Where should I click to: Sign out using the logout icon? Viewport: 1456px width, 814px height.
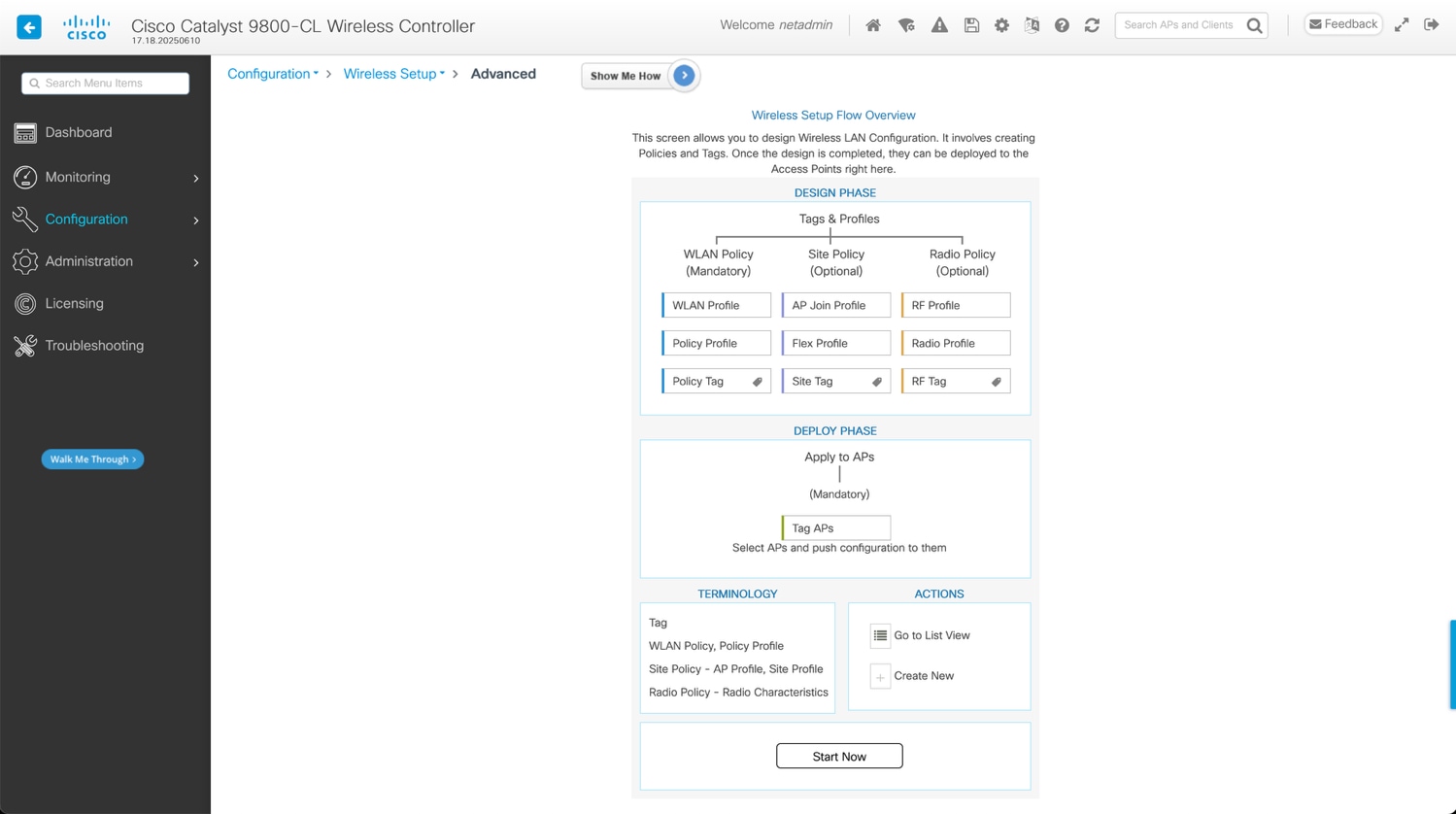[1432, 23]
